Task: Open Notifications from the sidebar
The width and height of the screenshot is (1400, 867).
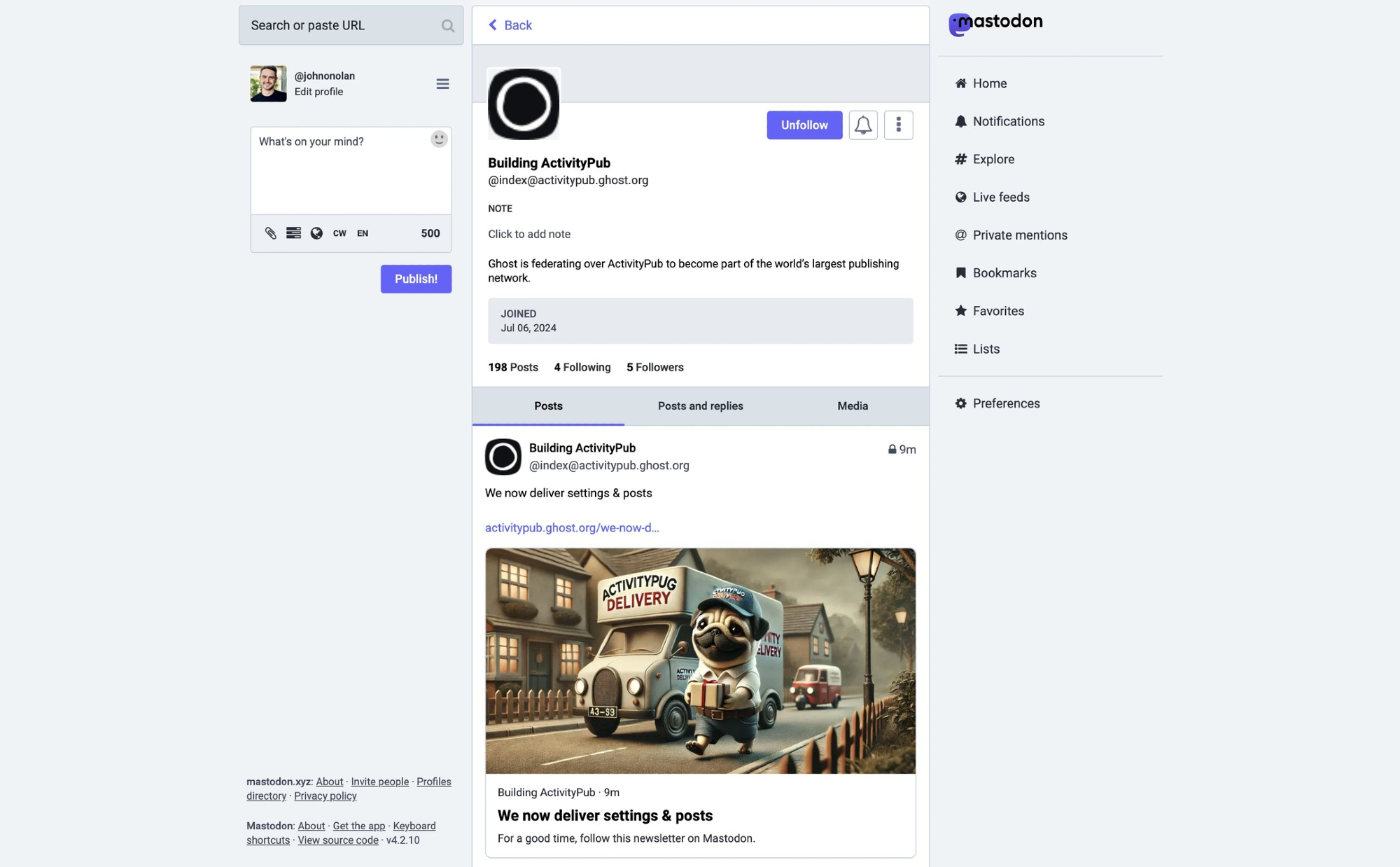Action: (1008, 121)
